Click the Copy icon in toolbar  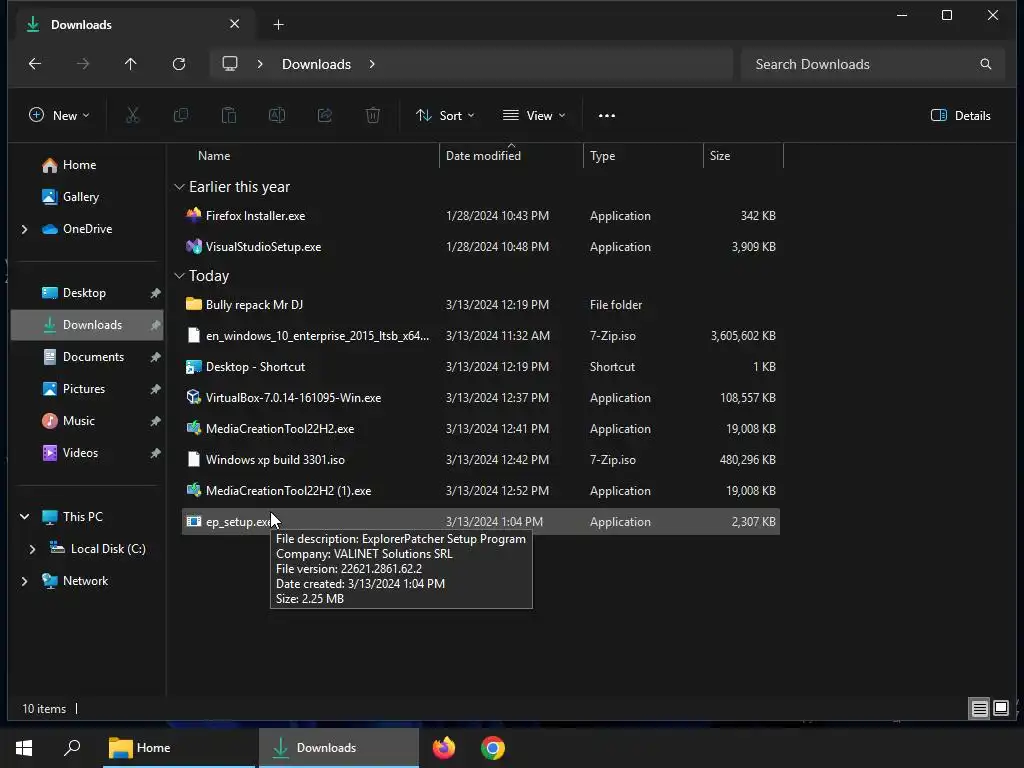click(x=181, y=116)
